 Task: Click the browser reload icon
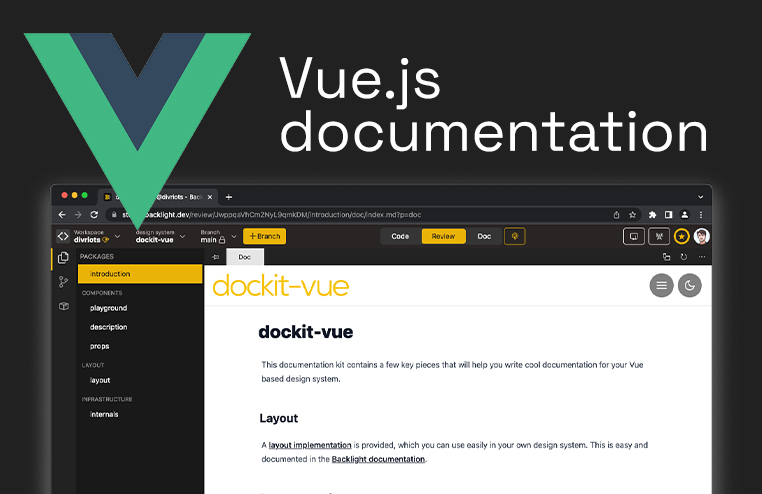pos(94,215)
